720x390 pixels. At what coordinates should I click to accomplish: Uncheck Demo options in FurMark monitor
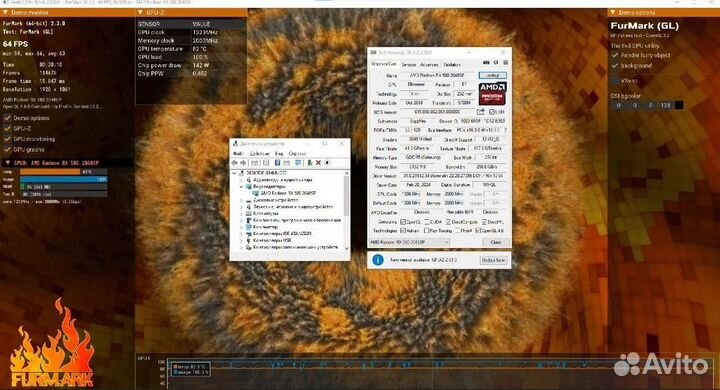[x=7, y=118]
